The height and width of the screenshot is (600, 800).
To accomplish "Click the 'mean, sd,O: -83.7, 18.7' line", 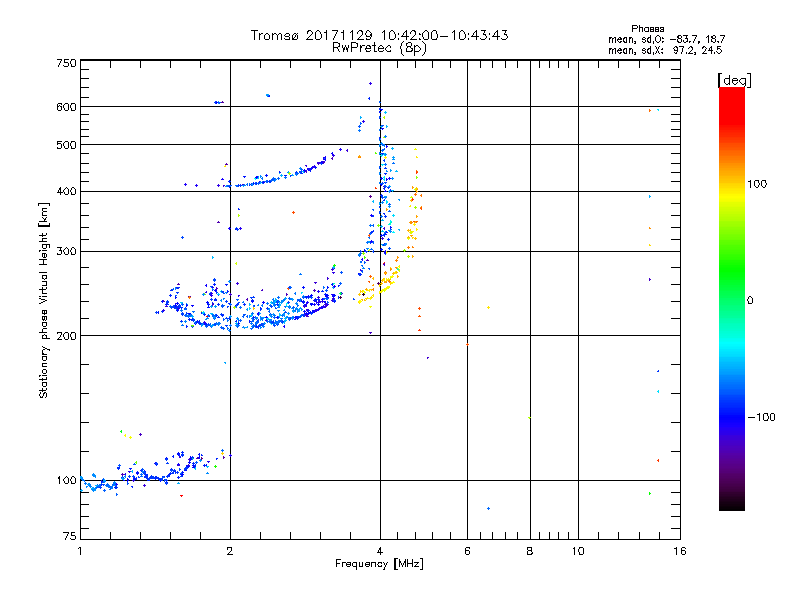I will (666, 39).
